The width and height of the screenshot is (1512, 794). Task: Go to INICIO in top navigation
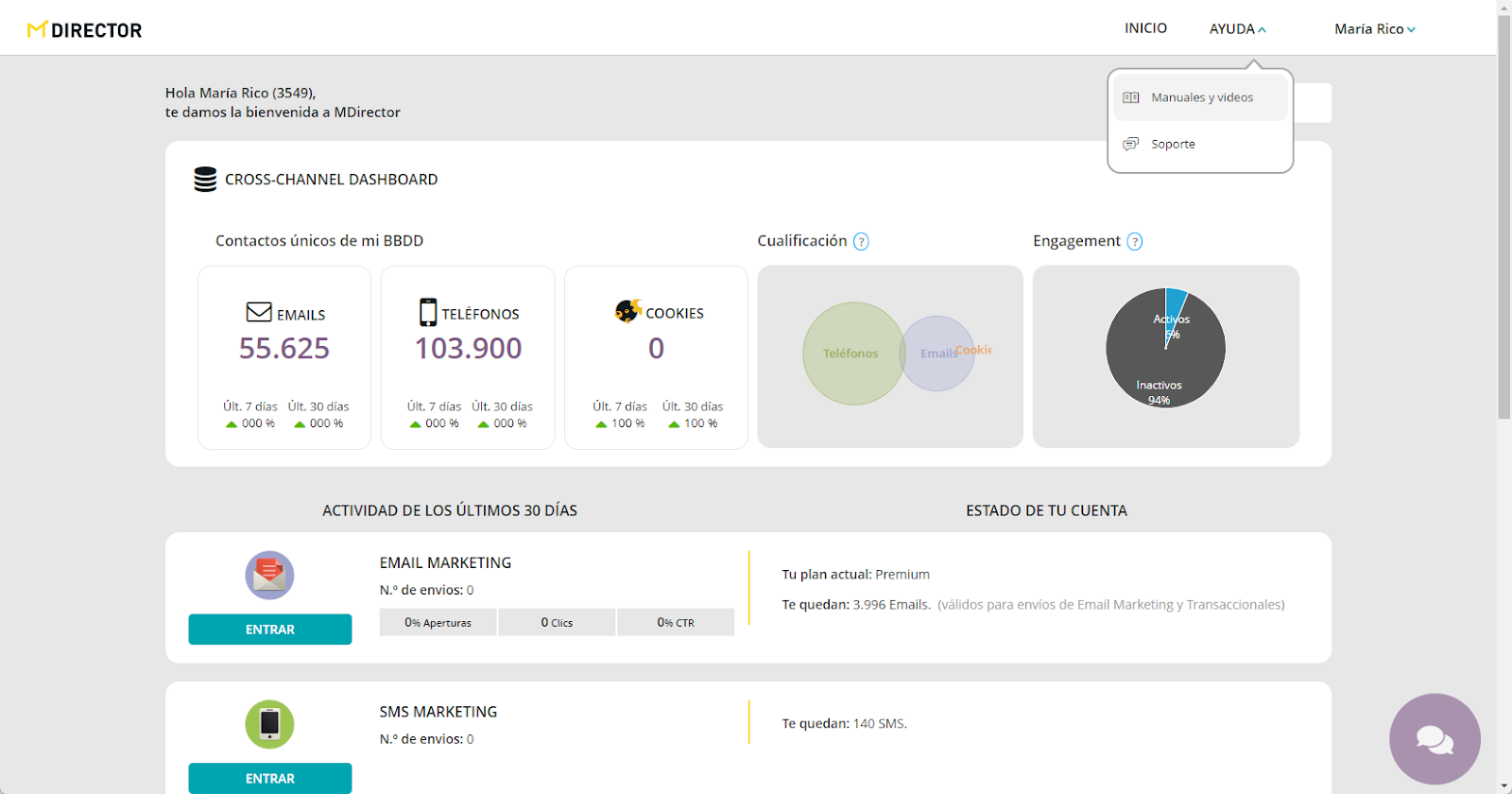click(1145, 28)
